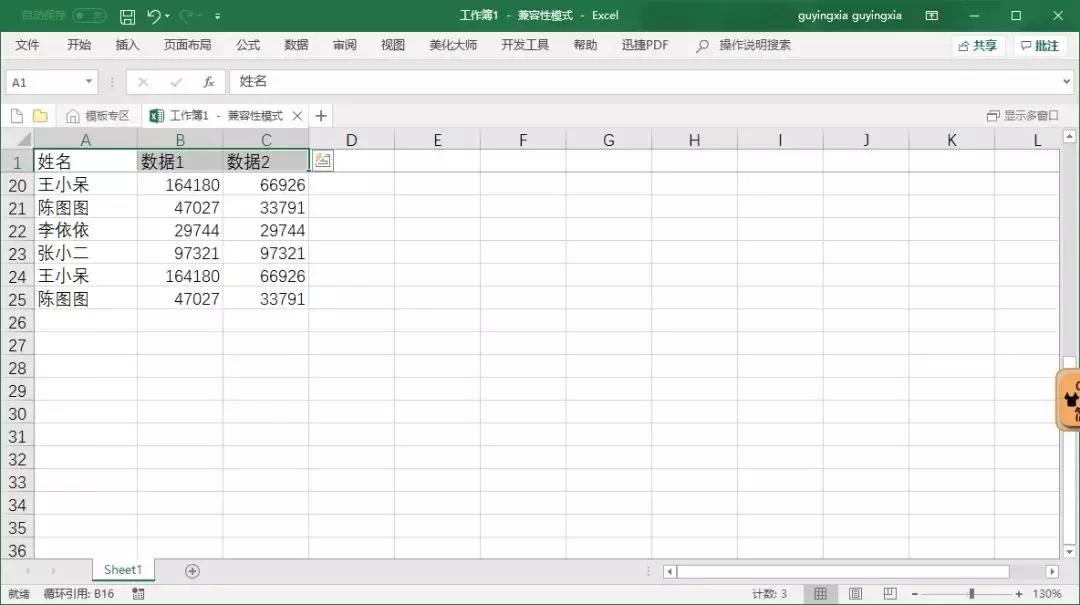Click the Page Layout view icon in status bar
Viewport: 1080px width, 605px height.
(x=858, y=592)
